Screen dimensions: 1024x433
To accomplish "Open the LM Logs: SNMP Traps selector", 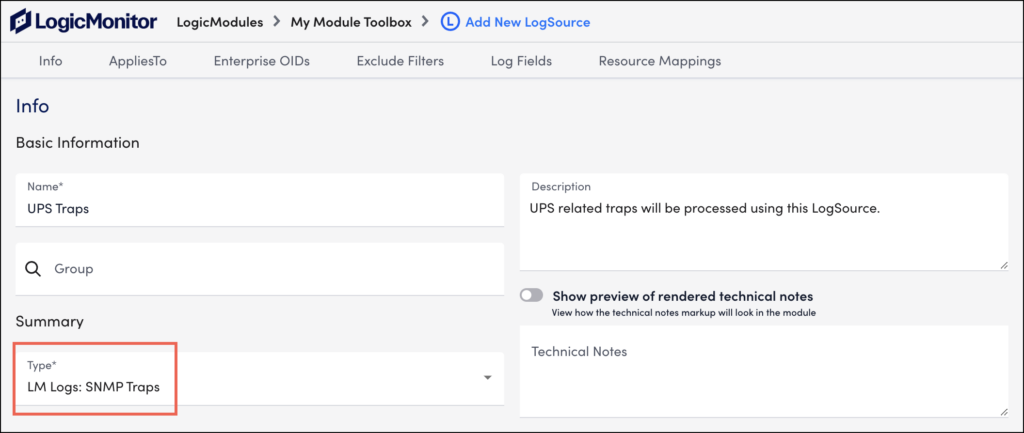I will point(260,379).
